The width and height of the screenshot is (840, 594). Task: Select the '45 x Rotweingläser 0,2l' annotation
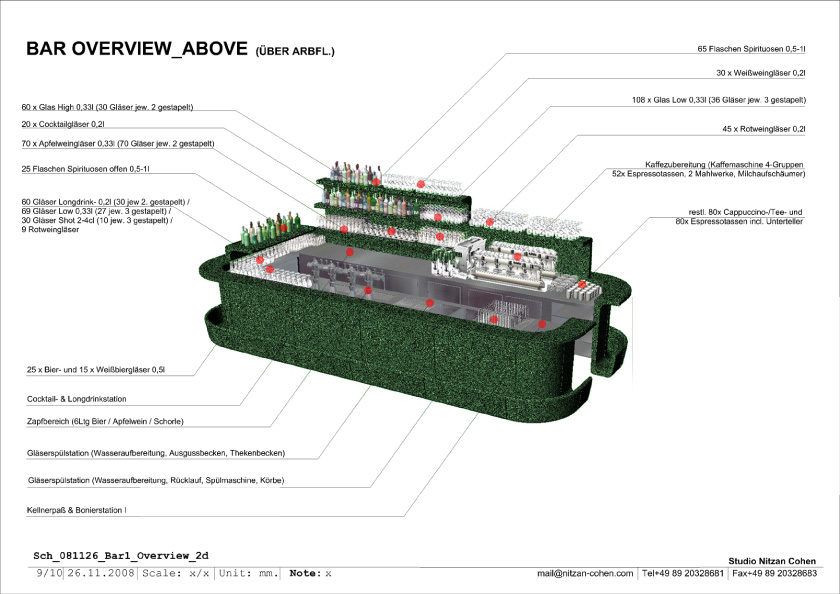[x=763, y=129]
